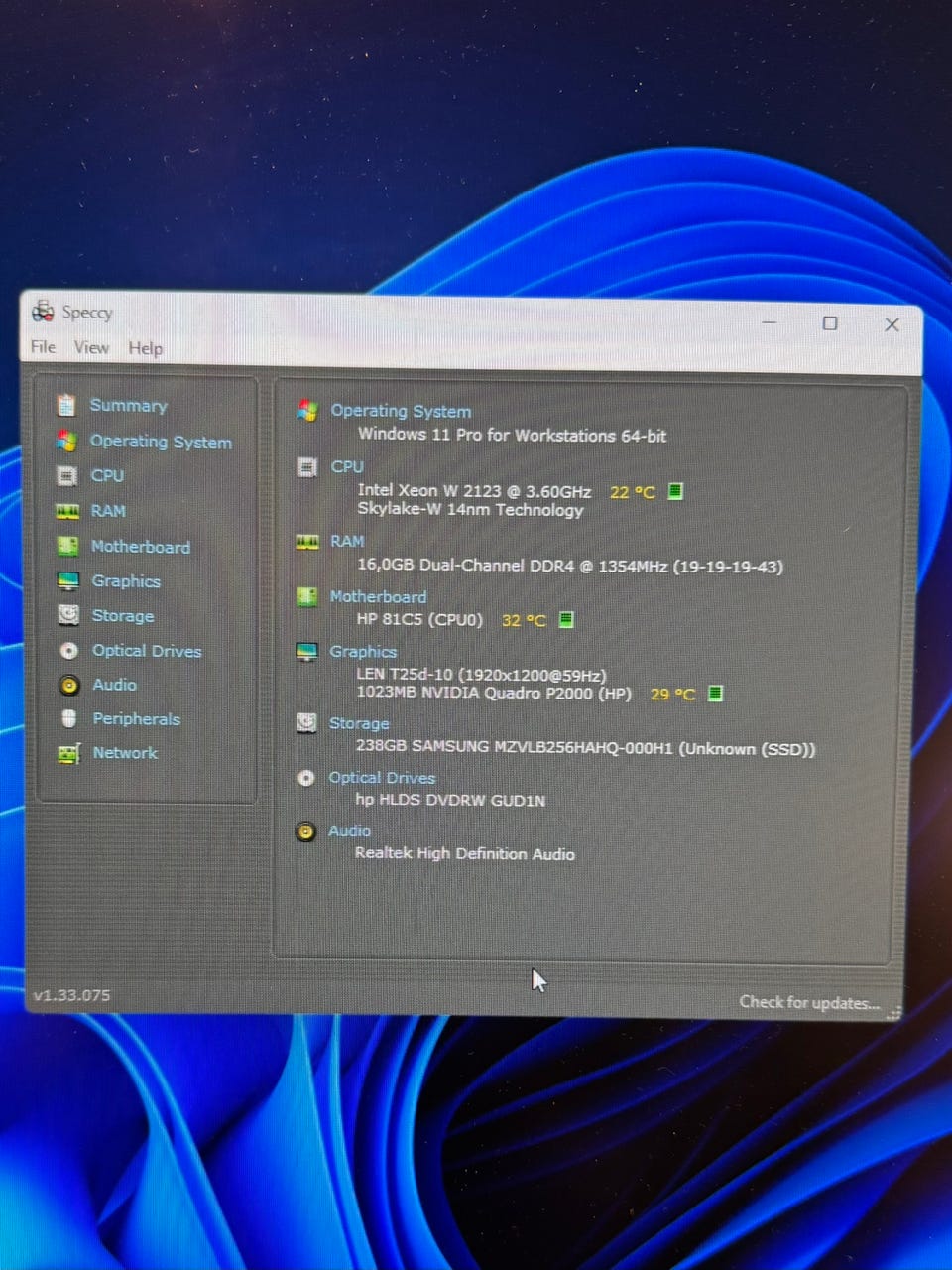Click the Optical Drives disc icon in sidebar
Screen dimensions: 952x1270
(68, 651)
